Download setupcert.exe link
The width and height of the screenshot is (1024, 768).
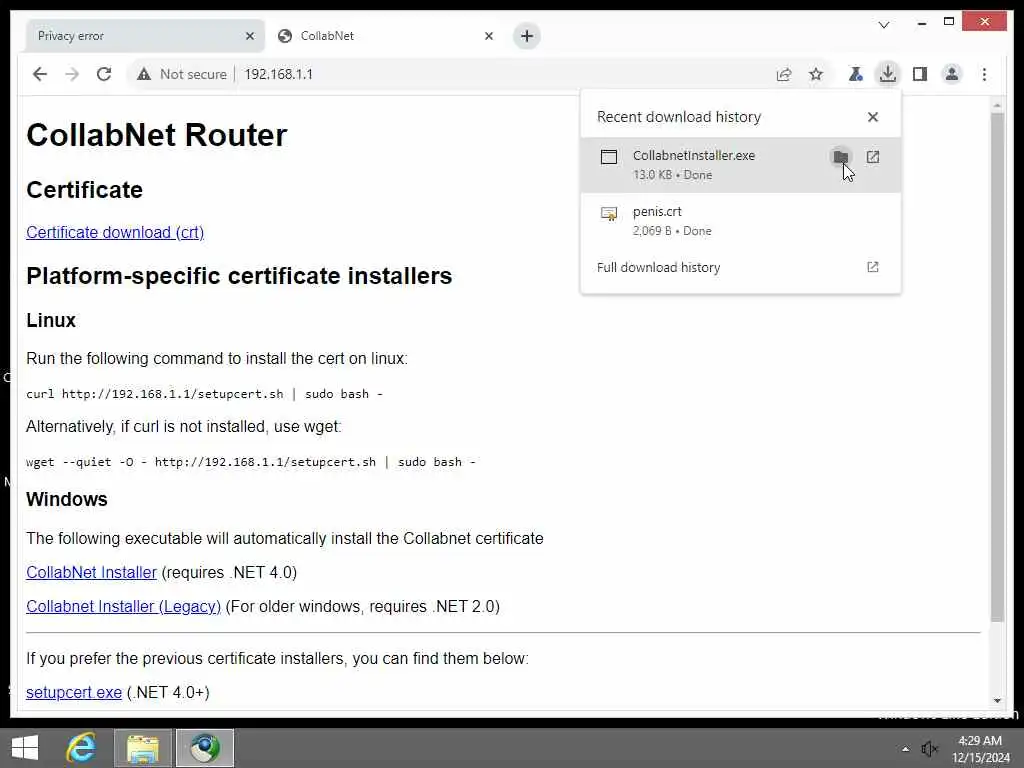click(x=74, y=692)
